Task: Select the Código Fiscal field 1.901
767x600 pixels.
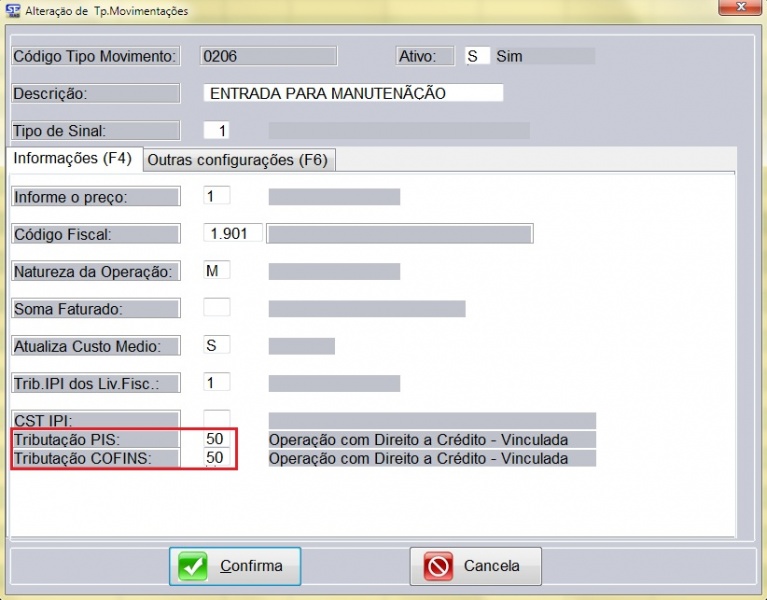Action: click(x=233, y=233)
